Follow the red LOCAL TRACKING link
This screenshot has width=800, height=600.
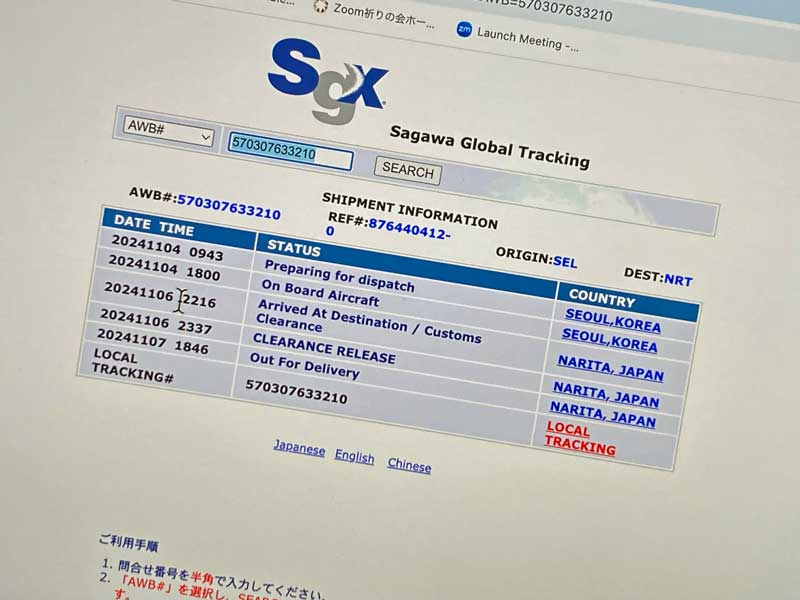pyautogui.click(x=580, y=440)
